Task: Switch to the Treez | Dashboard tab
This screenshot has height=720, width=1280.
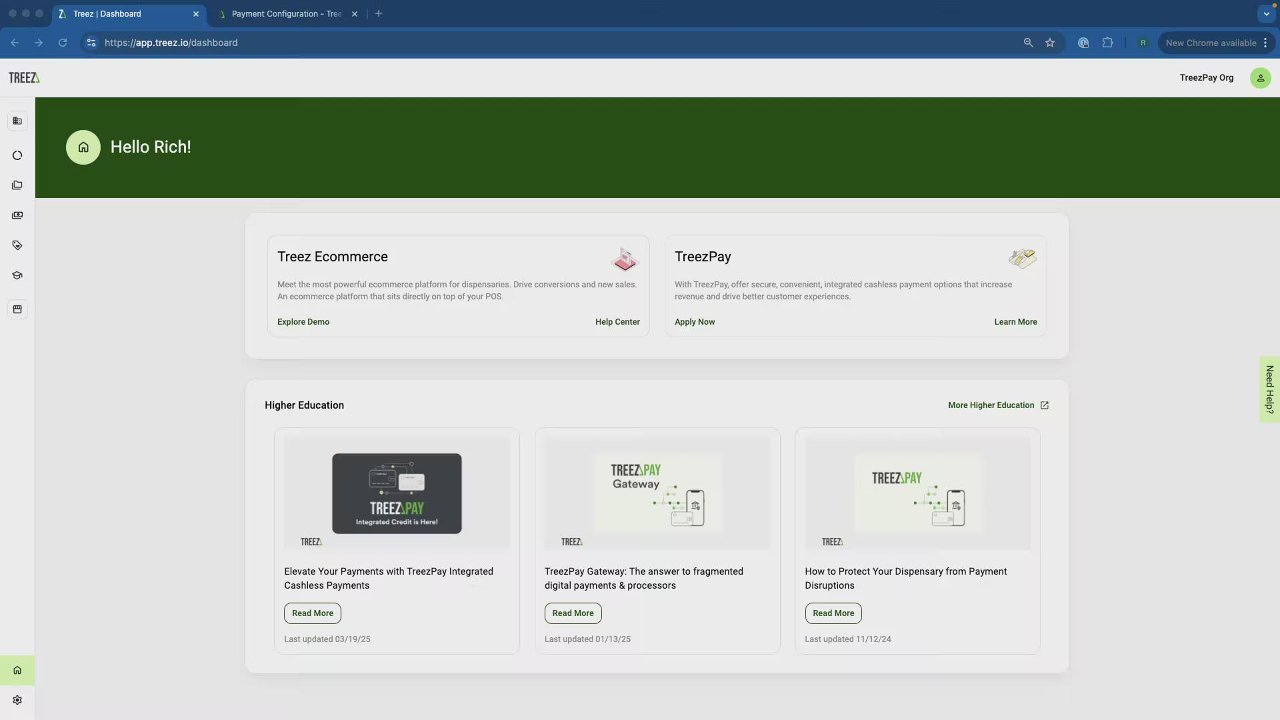Action: [130, 14]
